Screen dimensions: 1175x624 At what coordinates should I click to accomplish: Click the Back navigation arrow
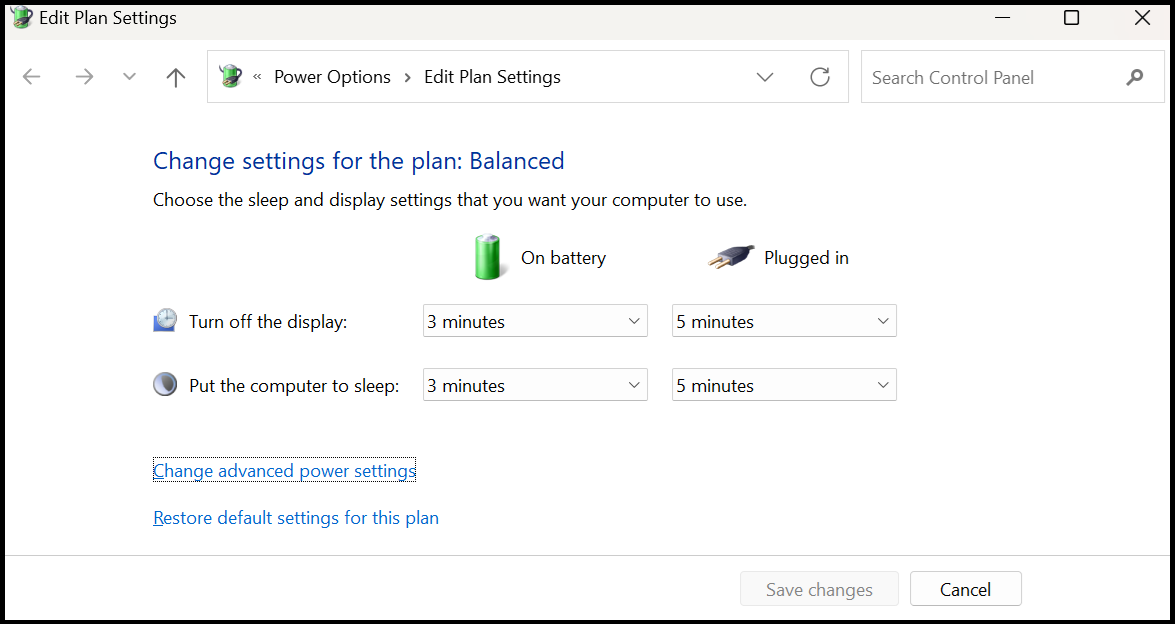coord(32,77)
